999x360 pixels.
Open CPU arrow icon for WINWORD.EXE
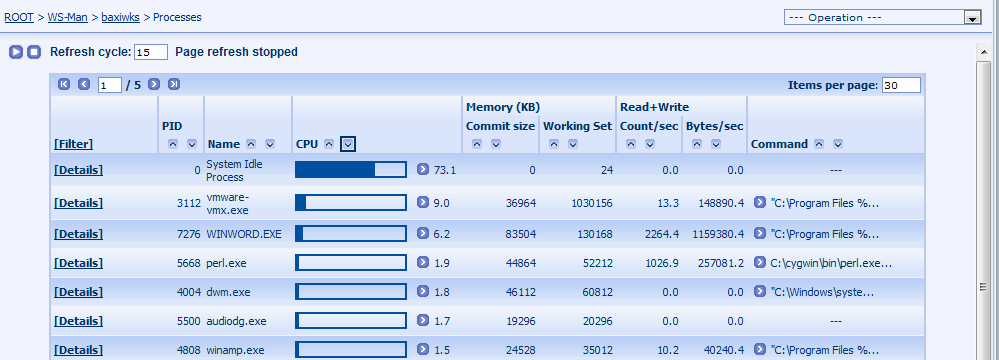pyautogui.click(x=423, y=233)
